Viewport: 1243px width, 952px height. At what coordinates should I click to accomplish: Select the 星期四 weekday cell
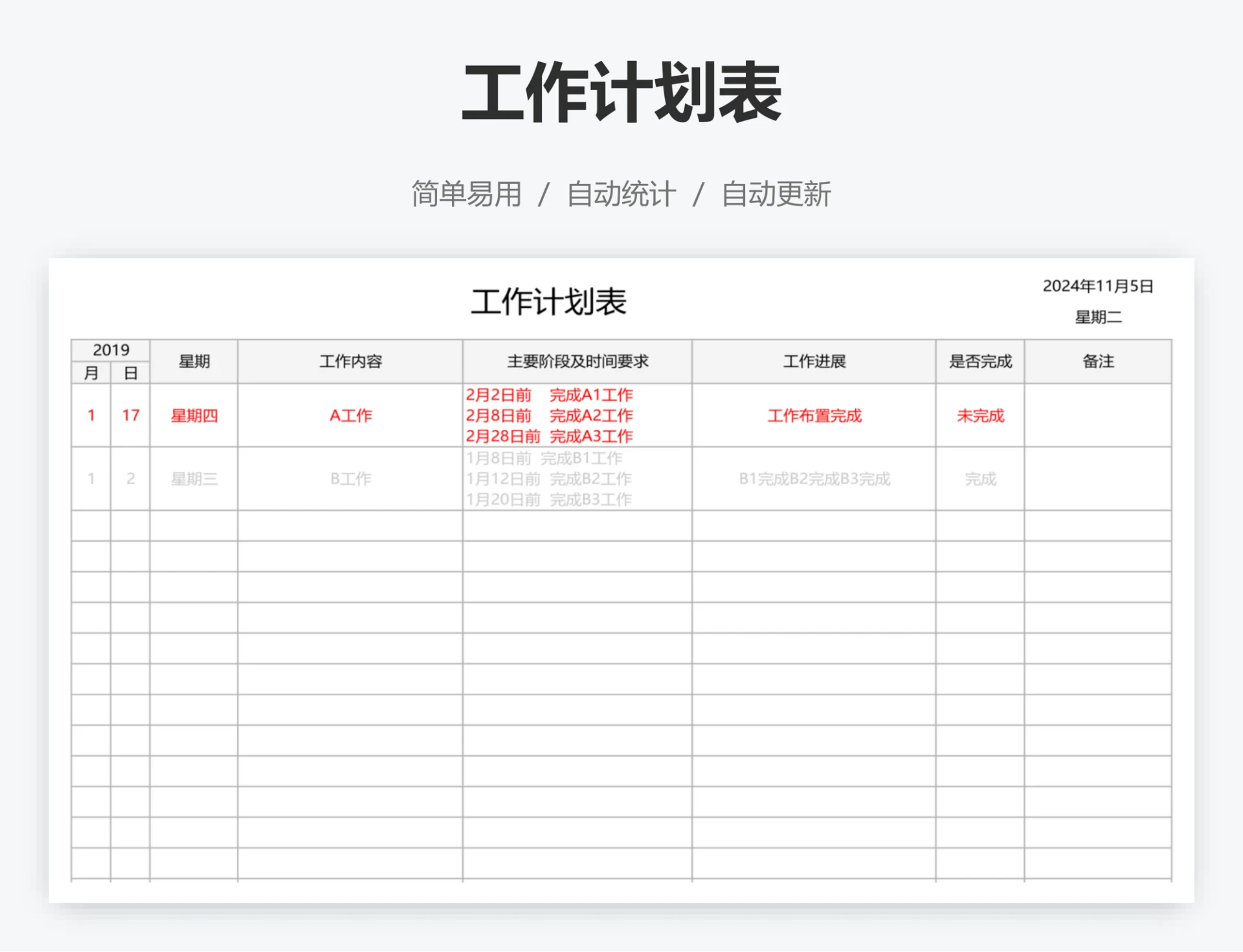(192, 416)
